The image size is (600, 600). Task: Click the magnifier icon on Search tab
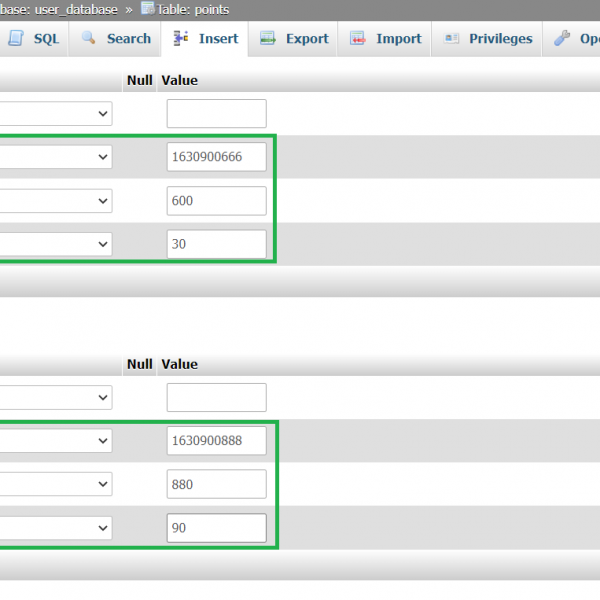(x=90, y=39)
